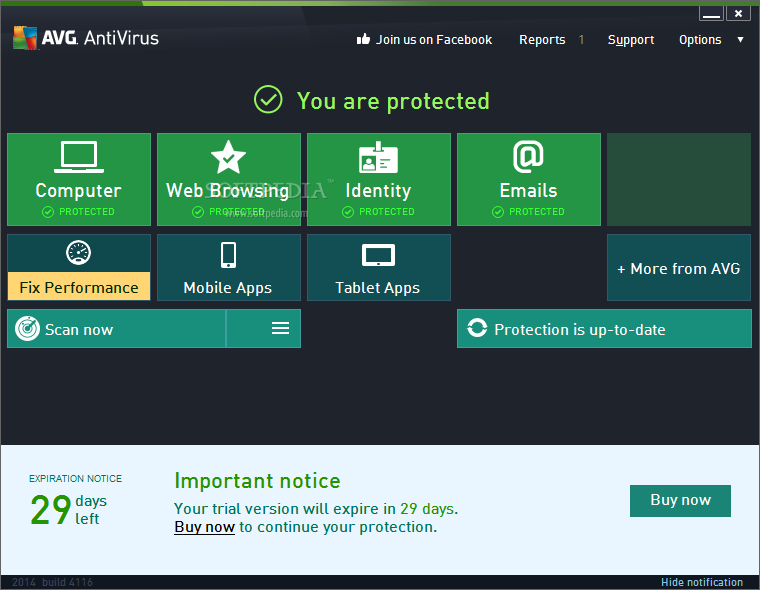Click the big protected checkmark icon

point(268,99)
